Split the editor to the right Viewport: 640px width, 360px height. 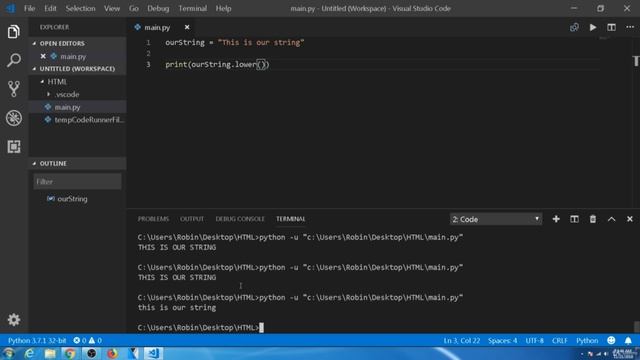(611, 27)
